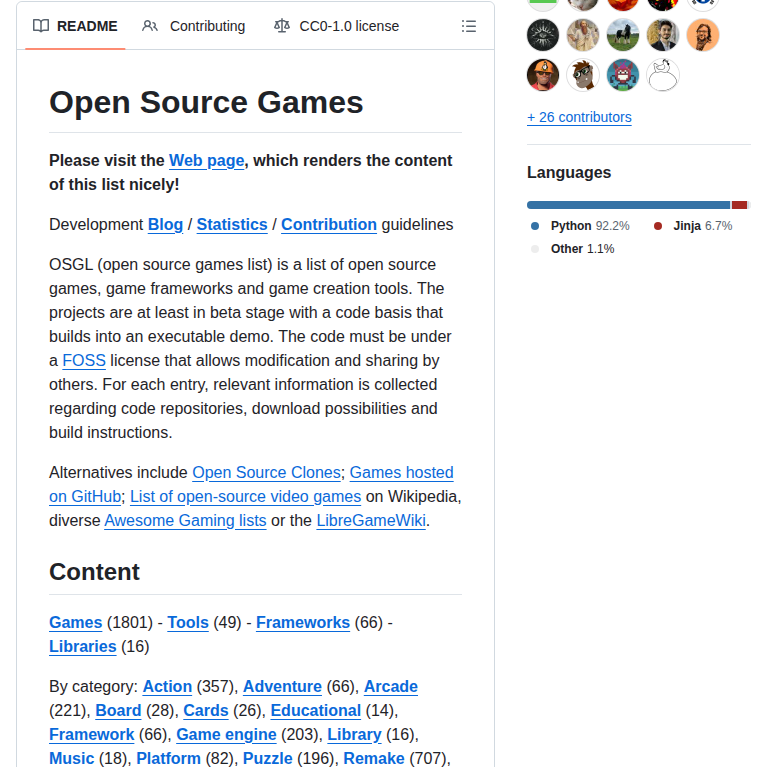Screen dimensions: 775x767
Task: Open contributor avatar with dark eye emblem
Action: (x=543, y=35)
